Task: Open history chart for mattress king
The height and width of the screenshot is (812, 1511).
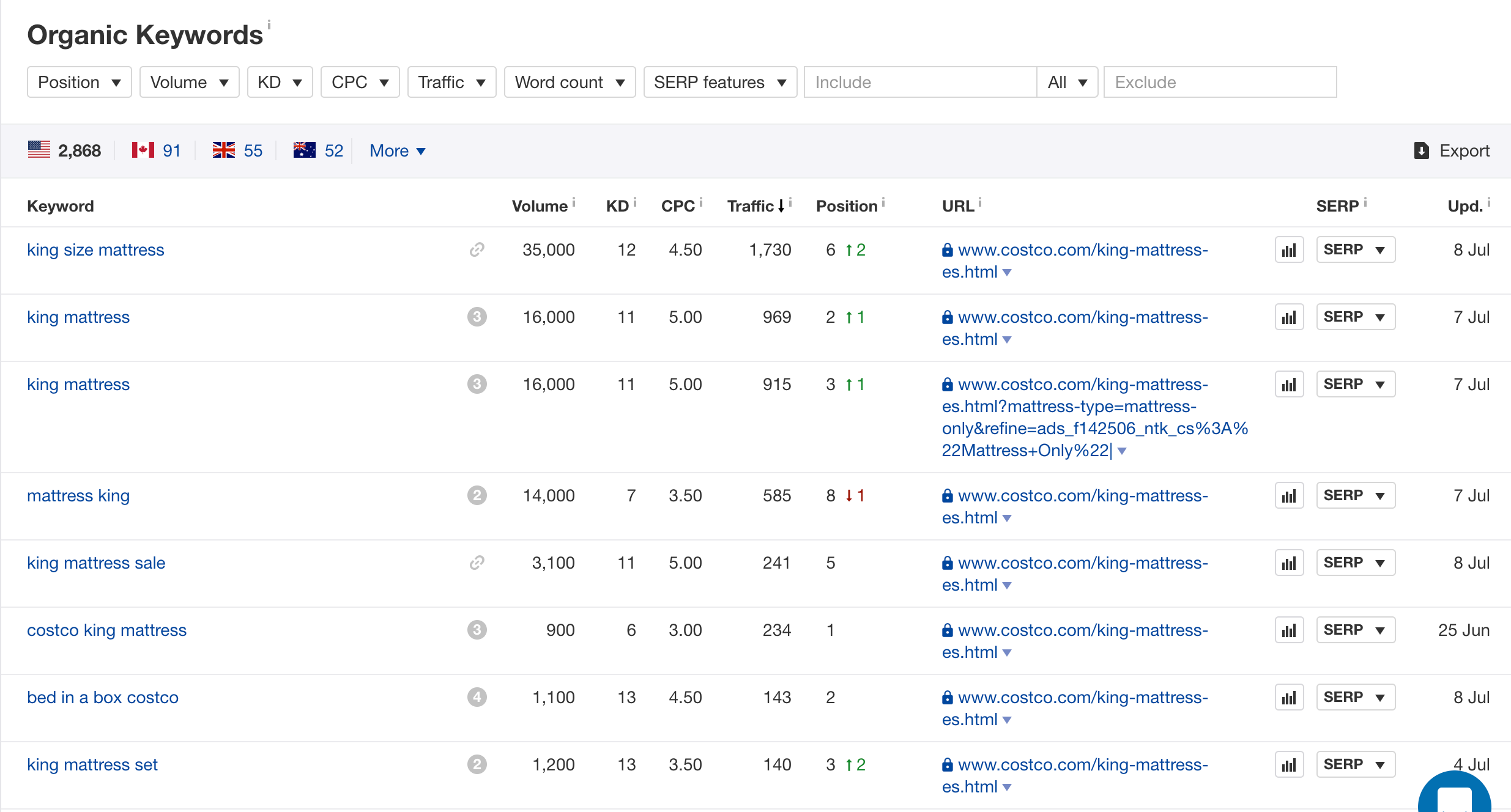Action: pyautogui.click(x=1289, y=496)
